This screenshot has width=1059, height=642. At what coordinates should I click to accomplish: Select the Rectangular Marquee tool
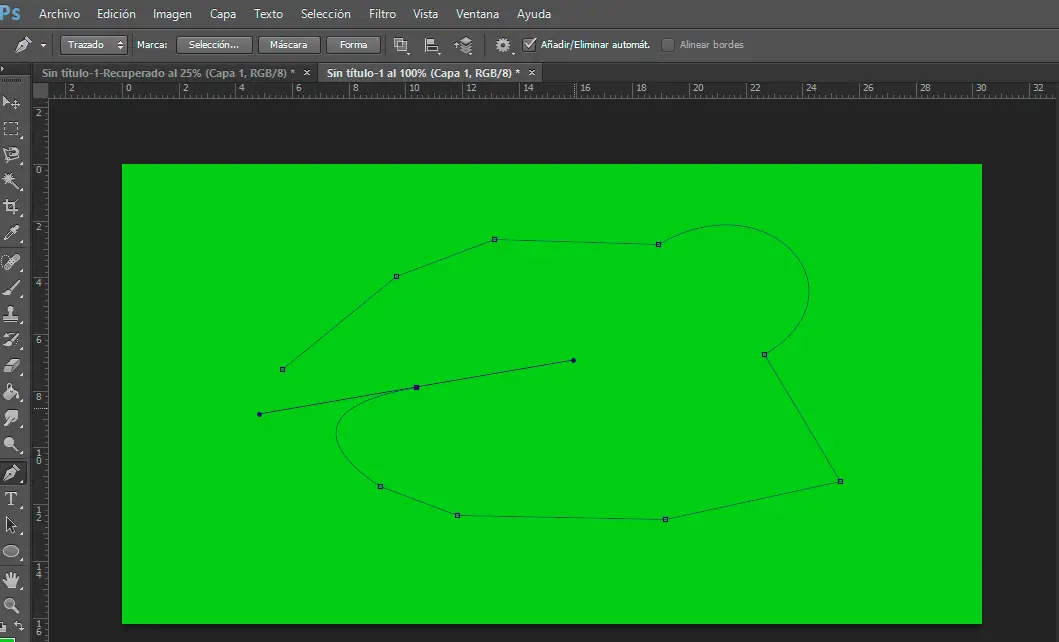12,129
